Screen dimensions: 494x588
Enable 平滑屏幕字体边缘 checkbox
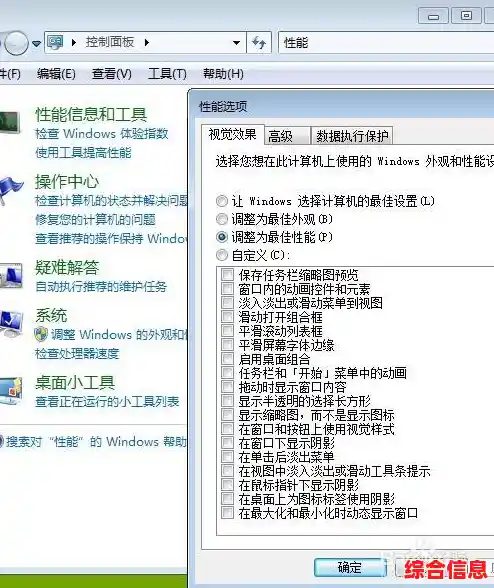tap(227, 345)
